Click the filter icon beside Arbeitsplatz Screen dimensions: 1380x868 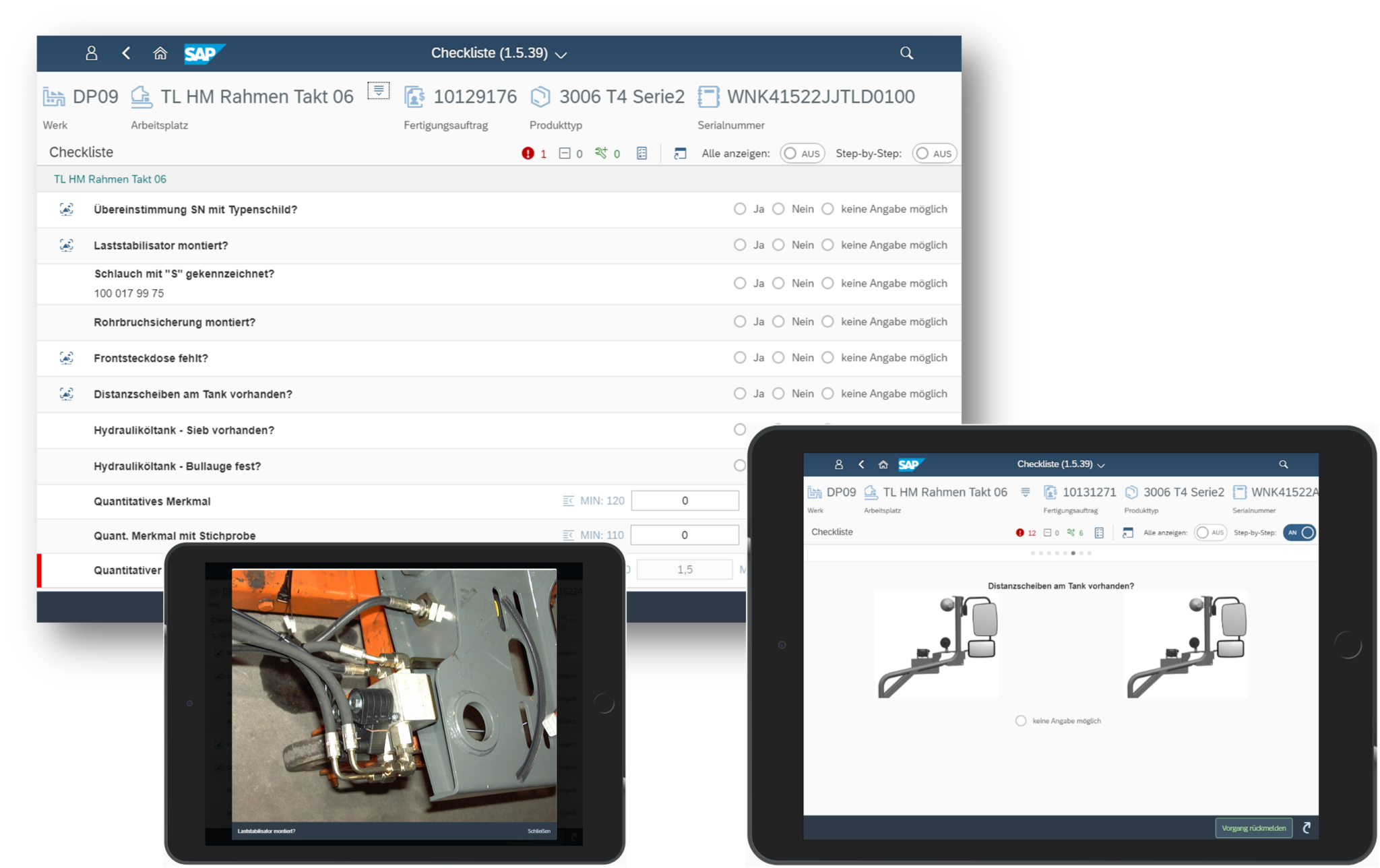click(378, 90)
